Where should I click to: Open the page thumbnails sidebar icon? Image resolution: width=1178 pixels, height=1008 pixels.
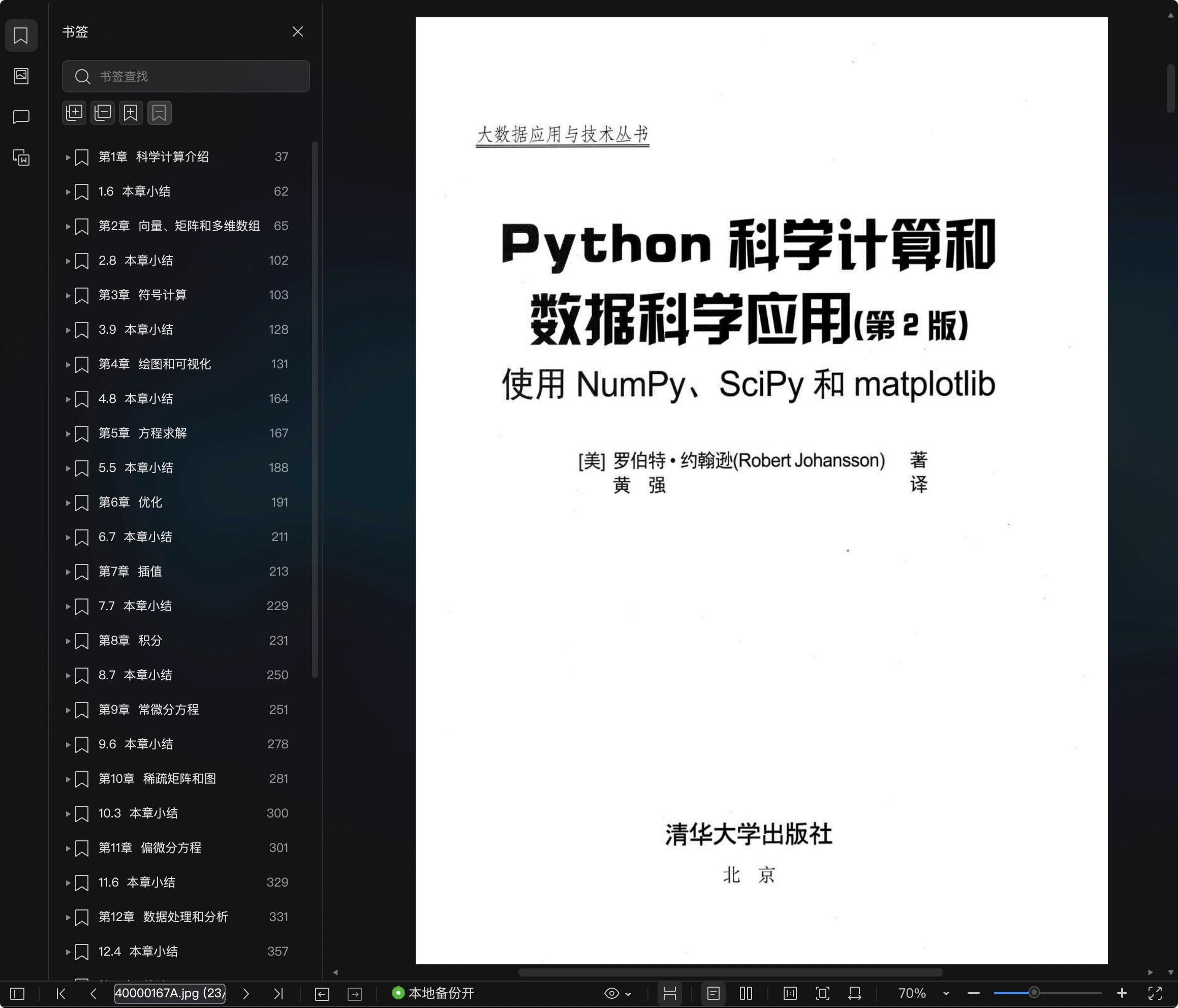pos(21,76)
